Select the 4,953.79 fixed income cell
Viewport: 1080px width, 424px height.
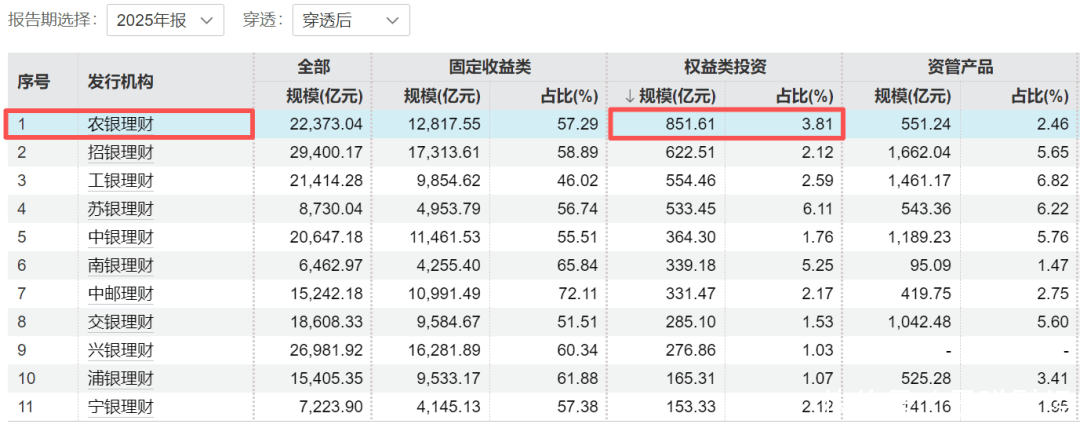coord(448,209)
